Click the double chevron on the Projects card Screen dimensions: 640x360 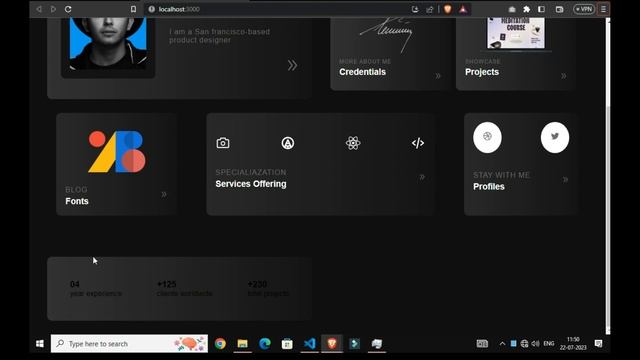coord(564,76)
